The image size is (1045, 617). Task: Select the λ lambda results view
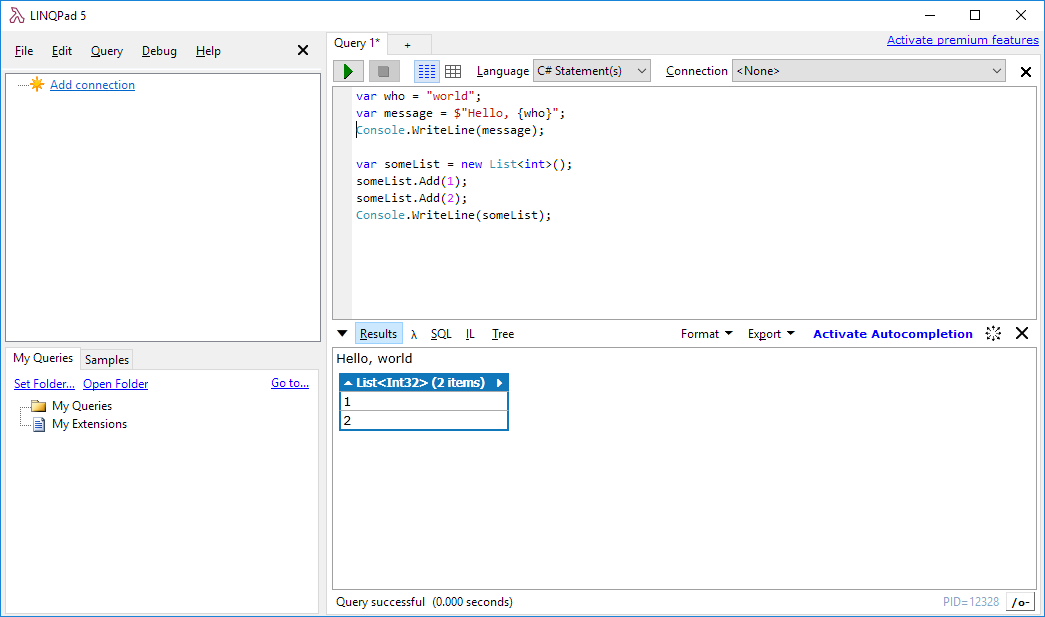point(413,333)
